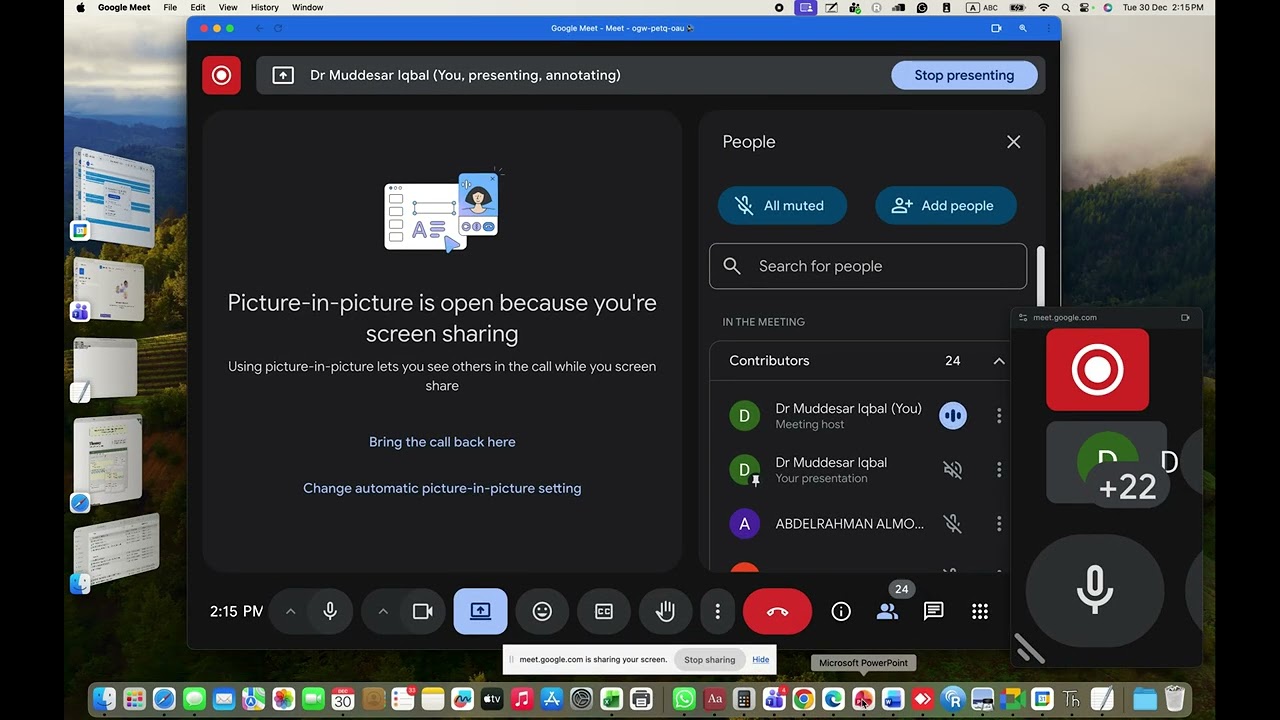Collapse the Contributors section
This screenshot has width=1280, height=720.
click(998, 361)
